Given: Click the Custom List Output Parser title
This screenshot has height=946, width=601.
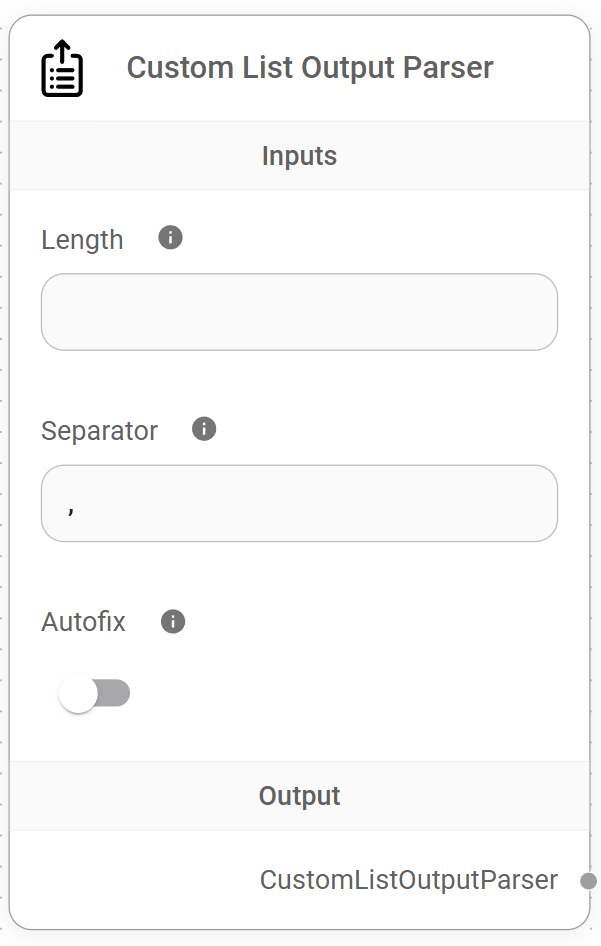Looking at the screenshot, I should coord(309,67).
